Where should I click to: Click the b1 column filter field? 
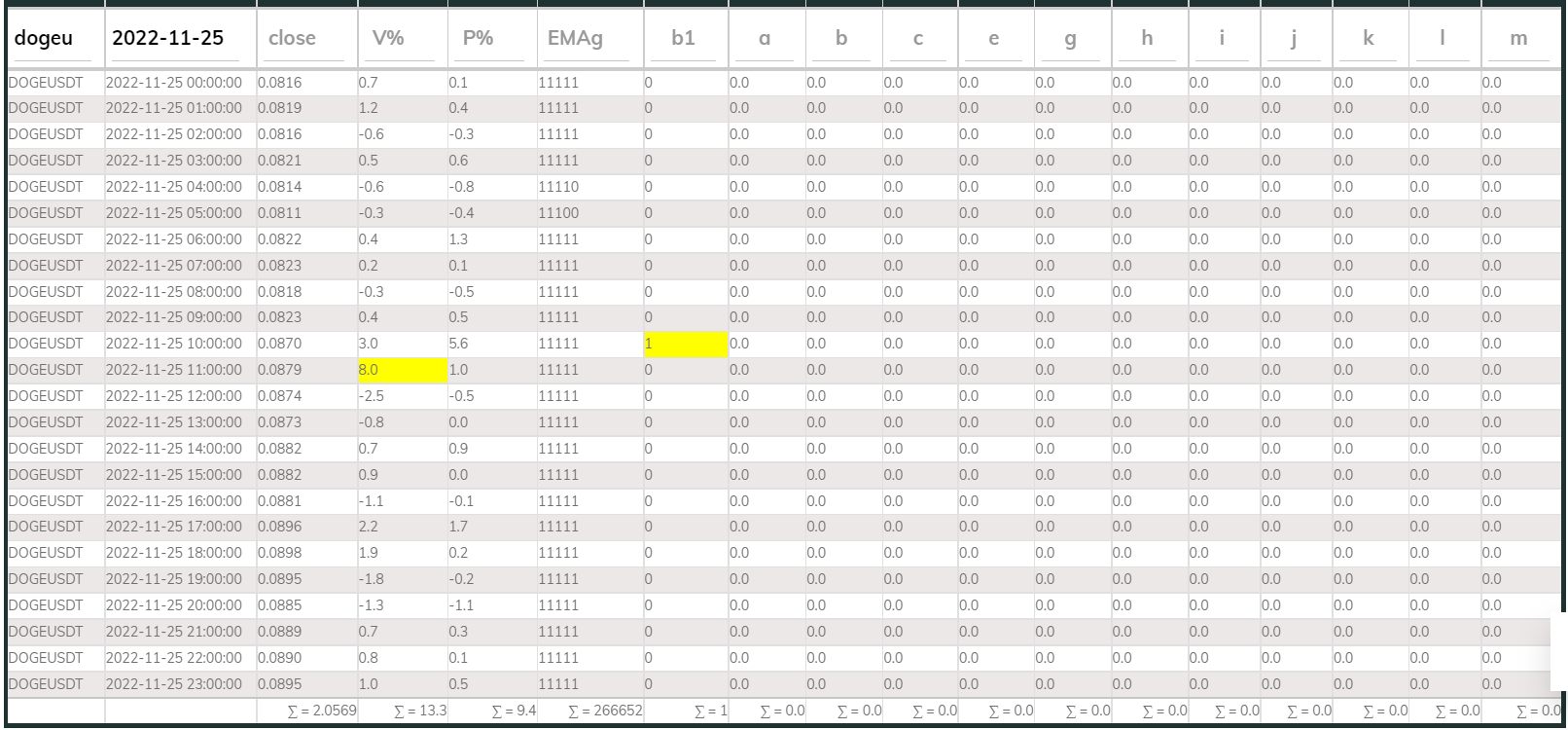pyautogui.click(x=685, y=39)
